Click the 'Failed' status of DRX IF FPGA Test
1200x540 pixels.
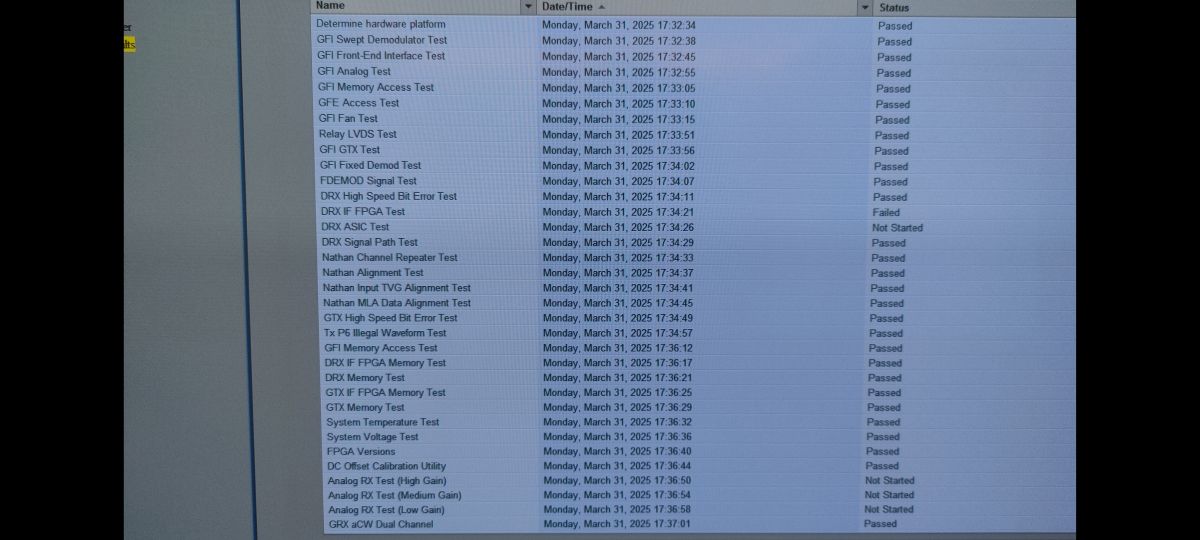pyautogui.click(x=886, y=213)
